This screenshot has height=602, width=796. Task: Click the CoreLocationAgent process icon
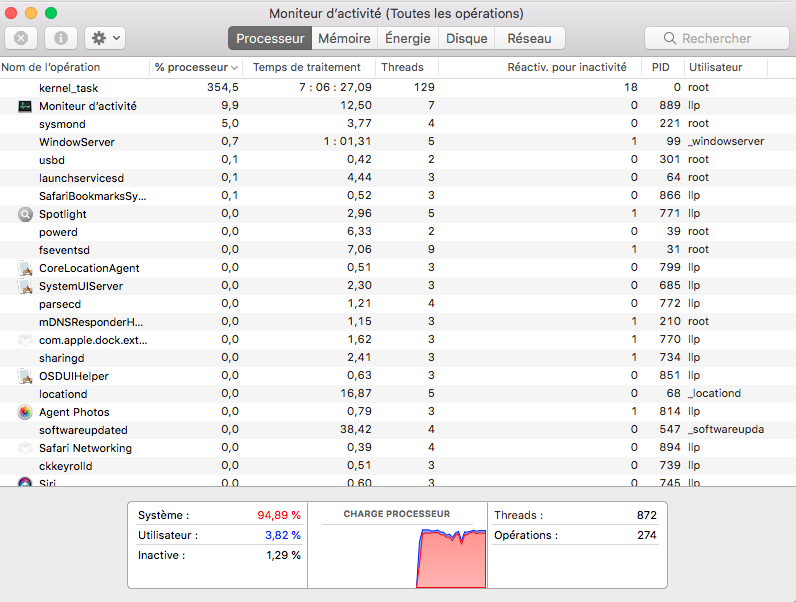coord(25,268)
